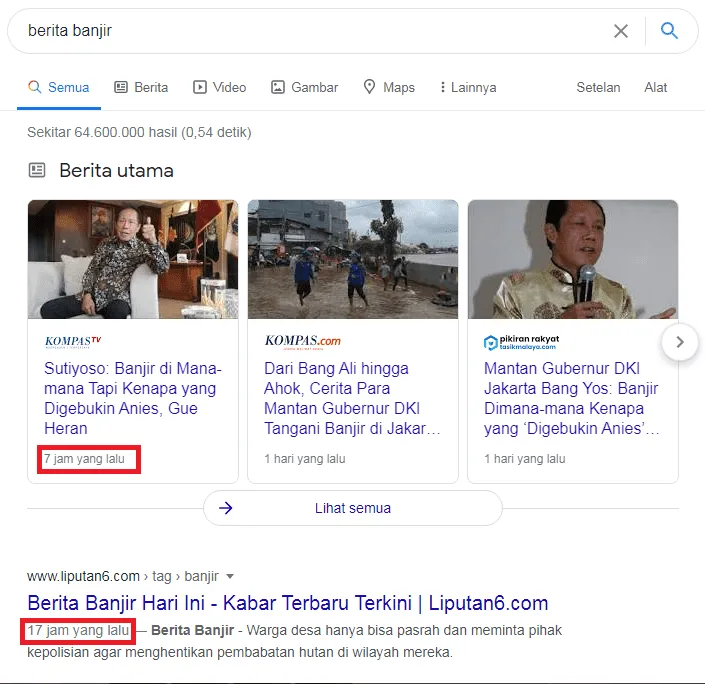Advance news carousel with right chevron
The height and width of the screenshot is (684, 705).
[680, 342]
